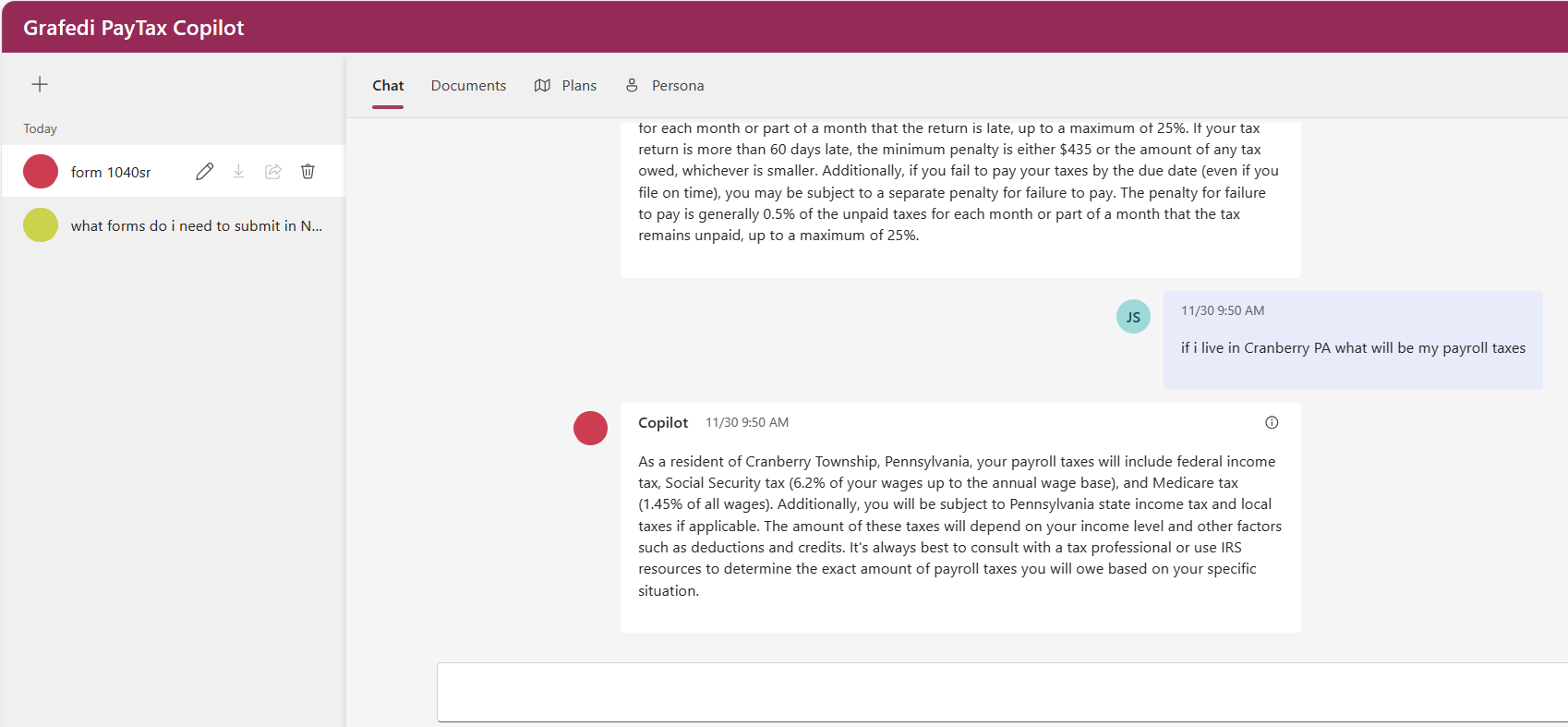
Task: Open the Plans tab label
Action: 579,85
